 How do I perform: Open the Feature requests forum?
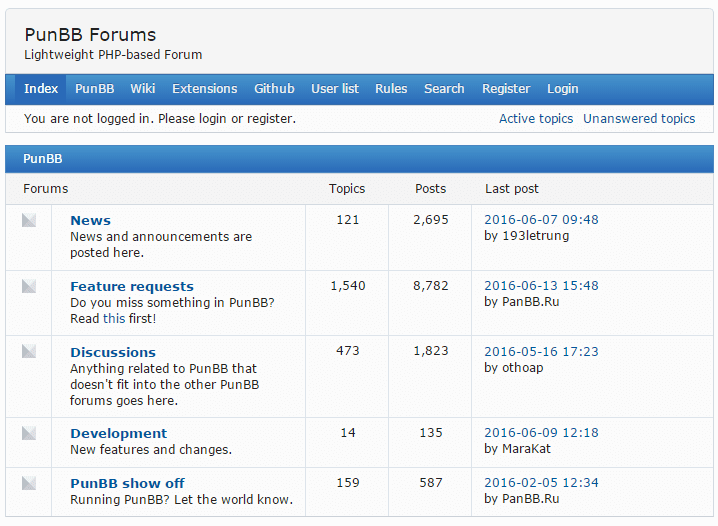tap(132, 286)
